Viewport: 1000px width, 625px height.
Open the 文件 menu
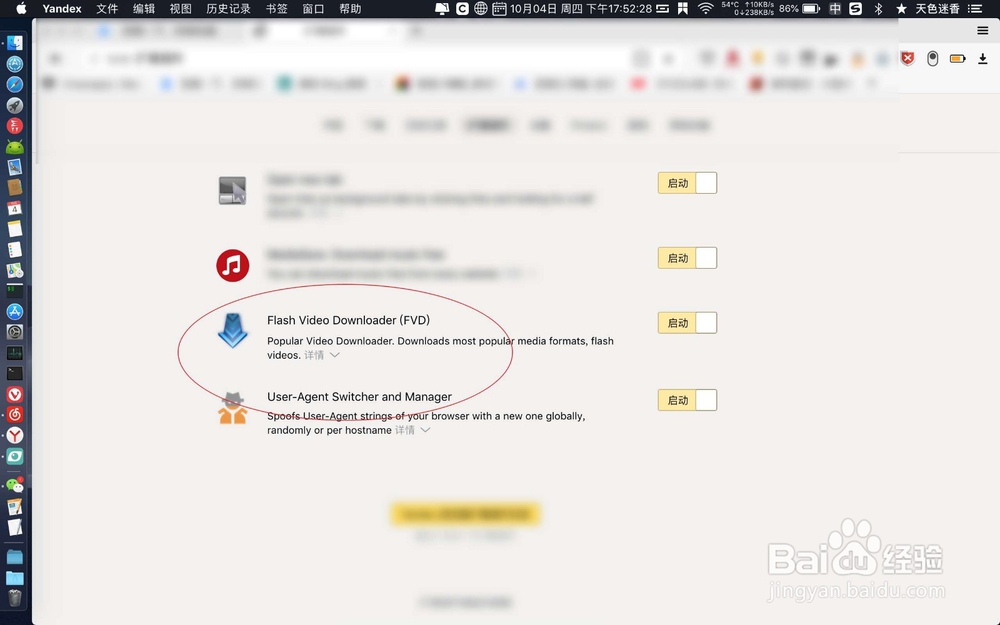[107, 8]
